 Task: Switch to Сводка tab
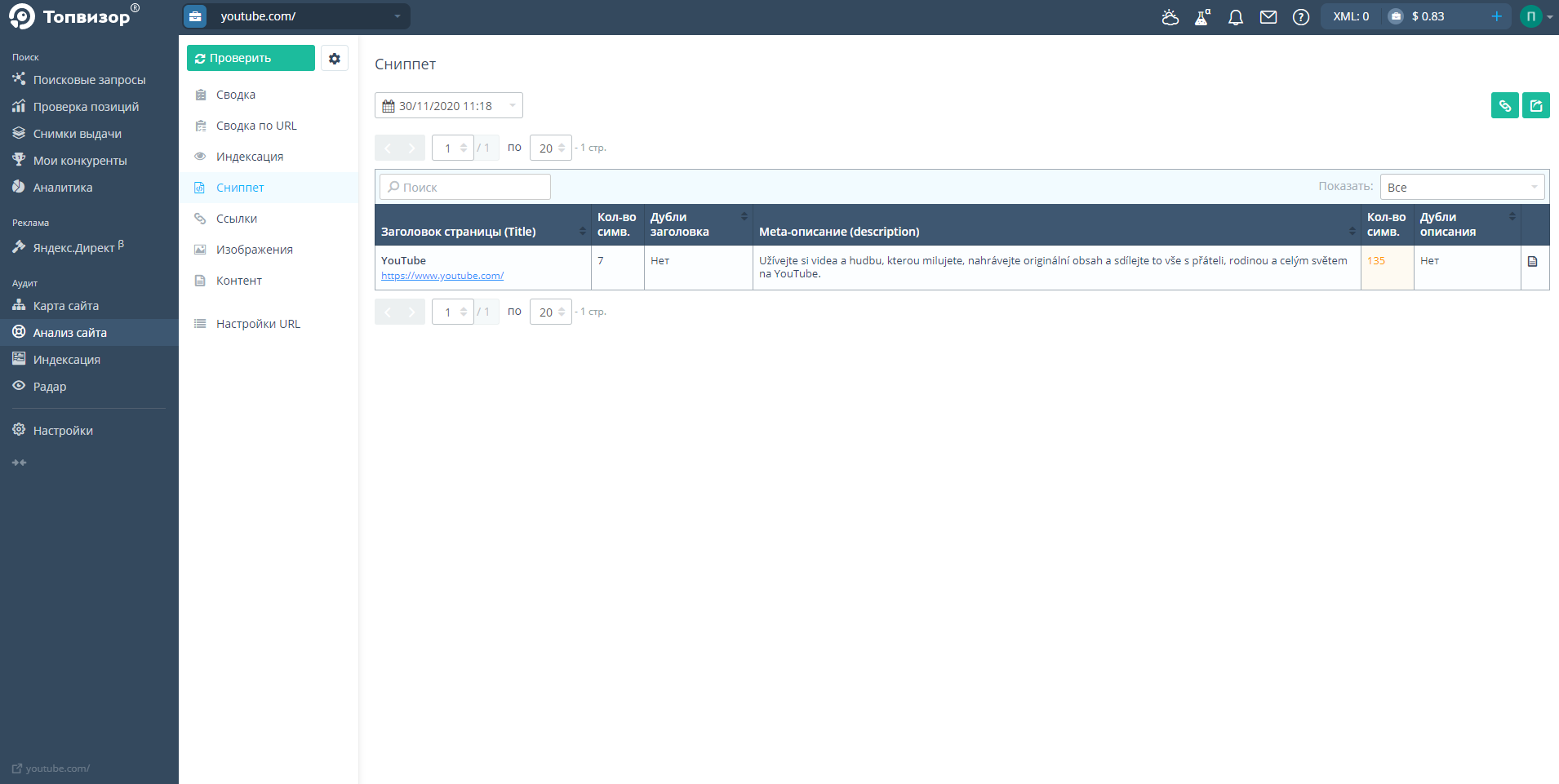(269, 95)
